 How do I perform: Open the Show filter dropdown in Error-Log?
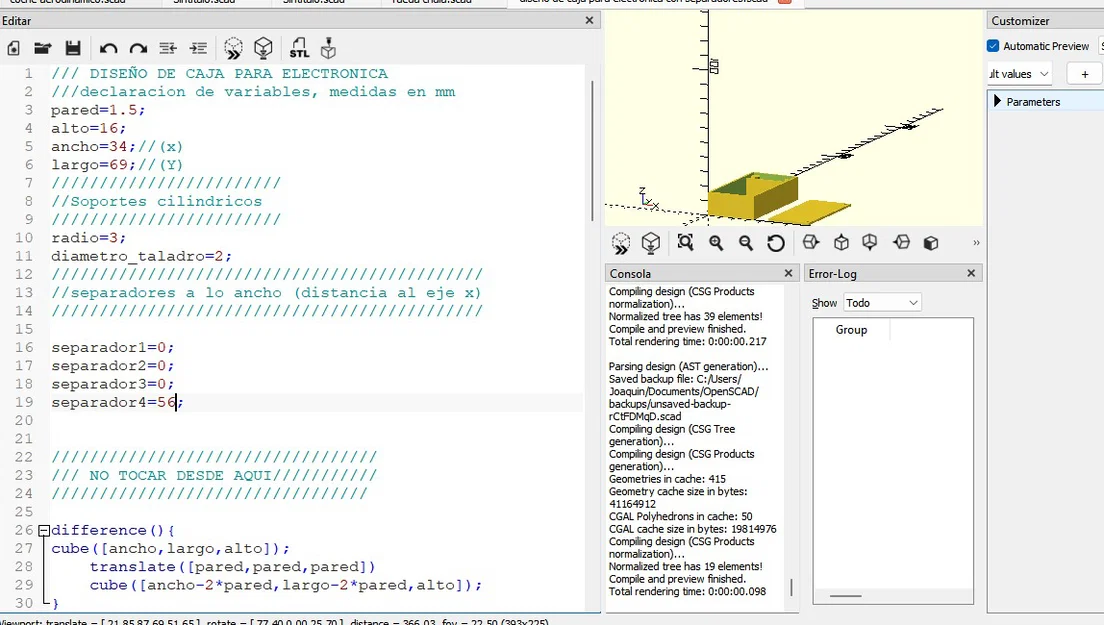(882, 303)
